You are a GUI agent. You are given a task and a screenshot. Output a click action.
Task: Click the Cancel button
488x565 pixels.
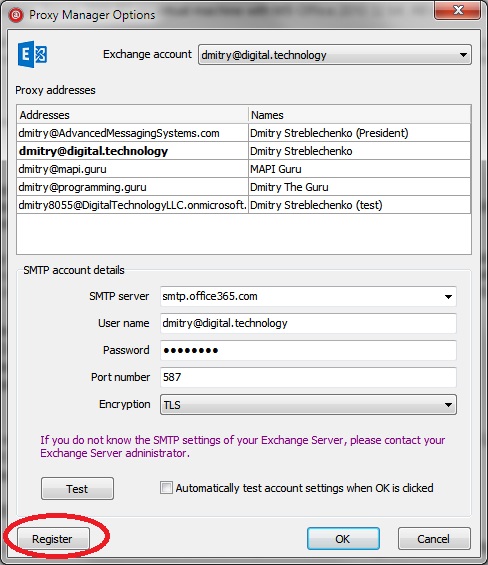click(434, 539)
